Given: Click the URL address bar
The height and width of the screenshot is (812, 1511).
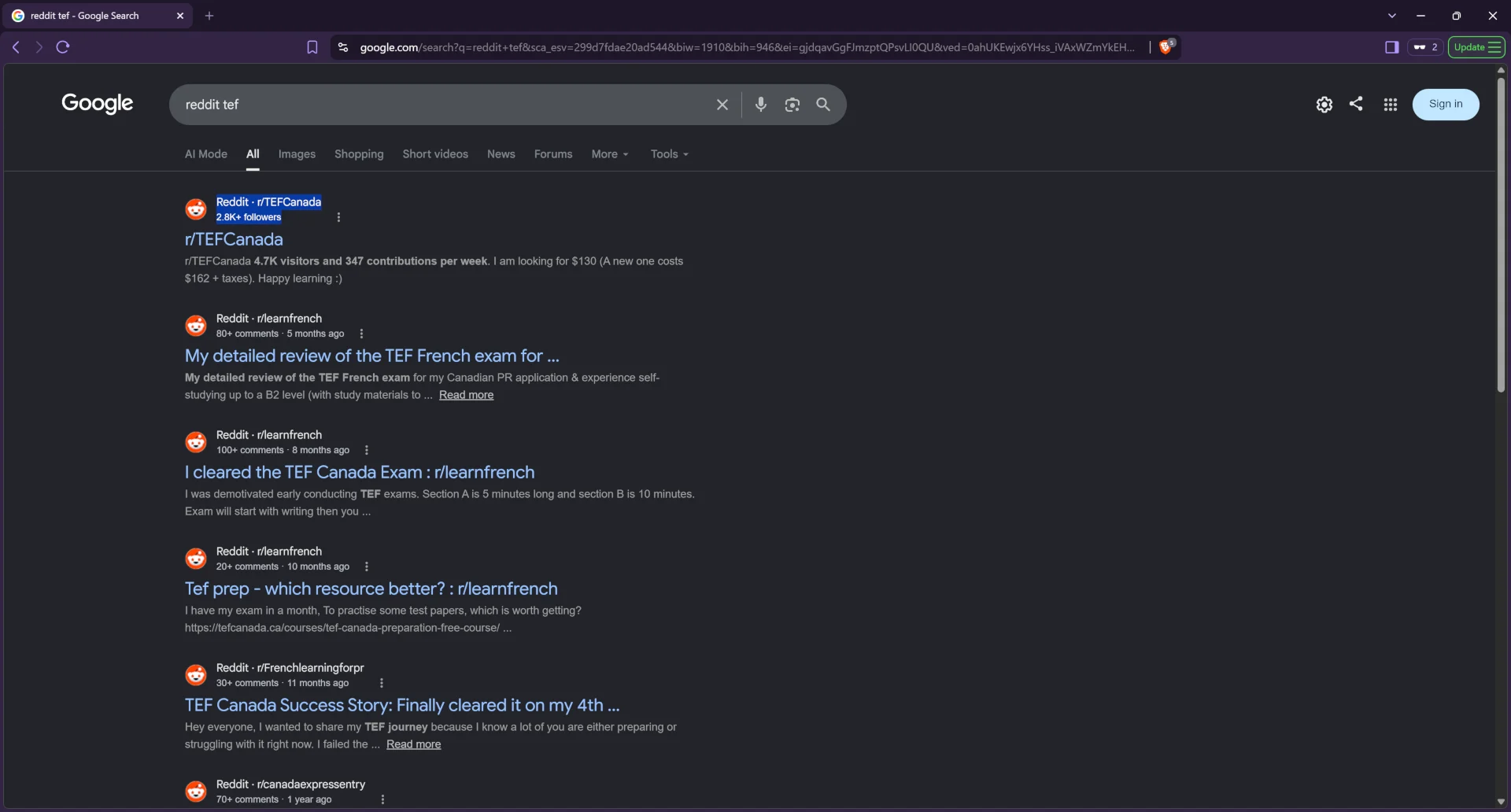Looking at the screenshot, I should pos(746,47).
